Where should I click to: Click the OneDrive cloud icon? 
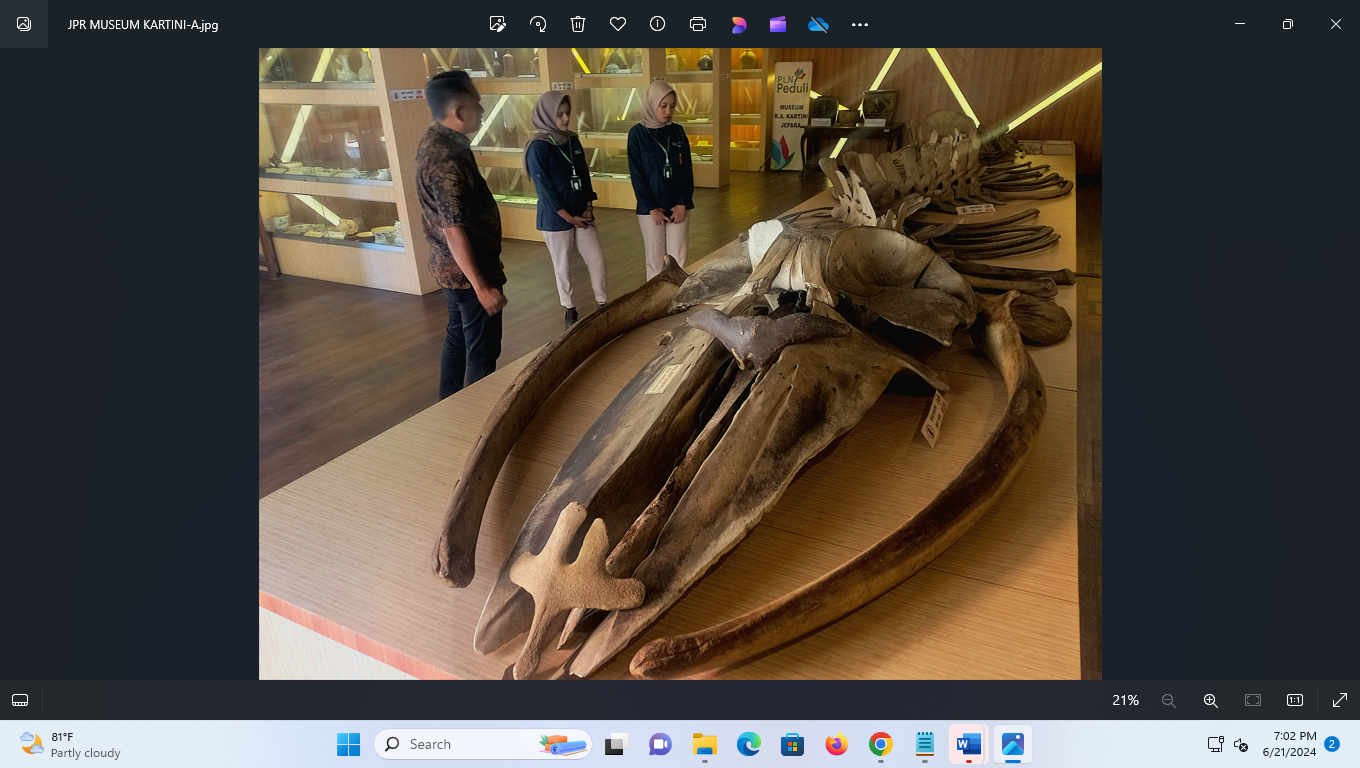(x=818, y=24)
